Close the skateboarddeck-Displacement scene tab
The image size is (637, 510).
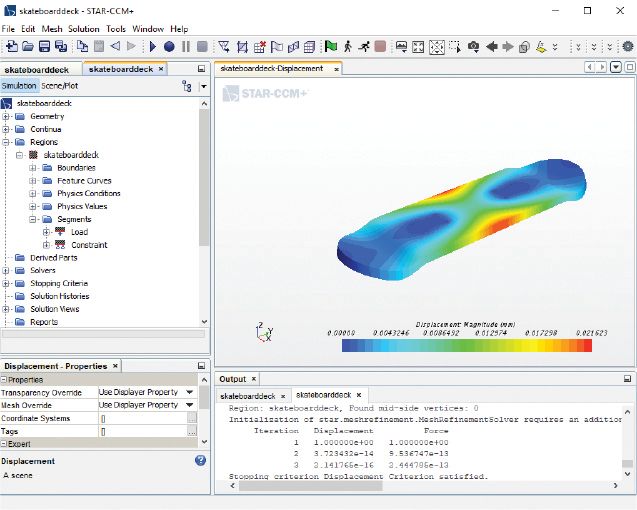pos(336,69)
